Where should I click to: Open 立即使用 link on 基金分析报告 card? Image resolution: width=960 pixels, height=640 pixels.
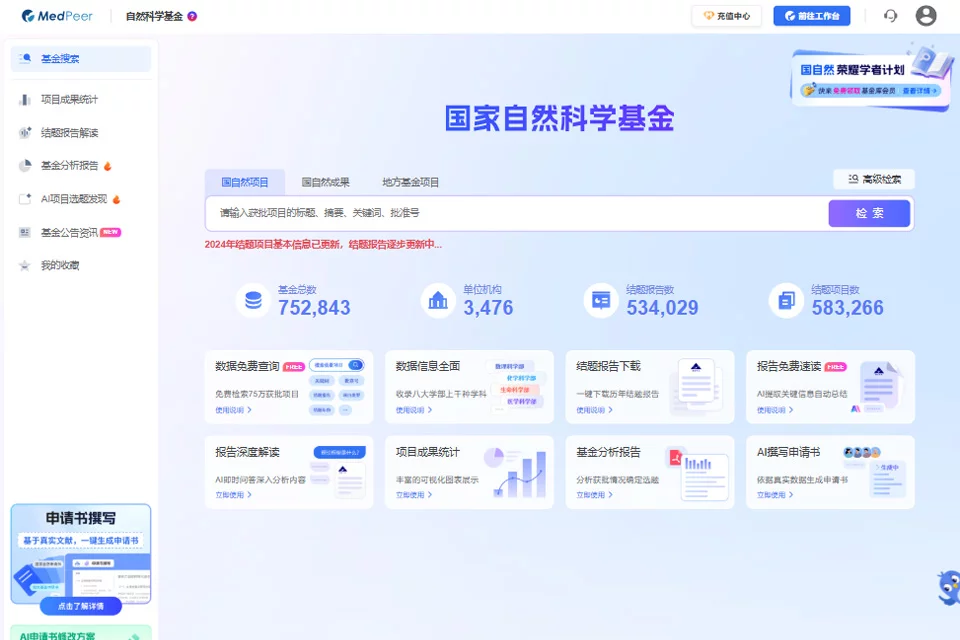pyautogui.click(x=594, y=494)
